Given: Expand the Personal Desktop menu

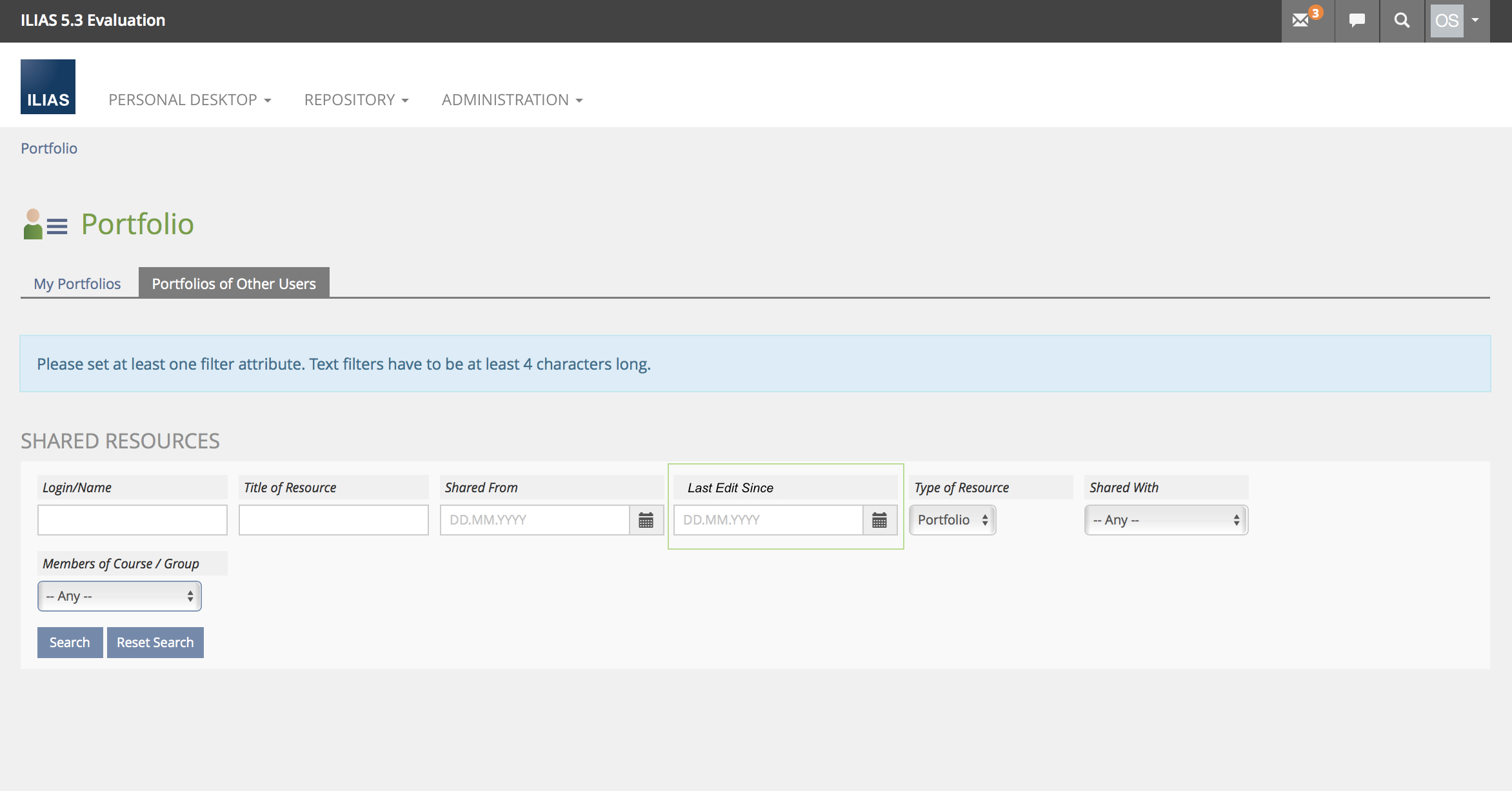Looking at the screenshot, I should 190,100.
